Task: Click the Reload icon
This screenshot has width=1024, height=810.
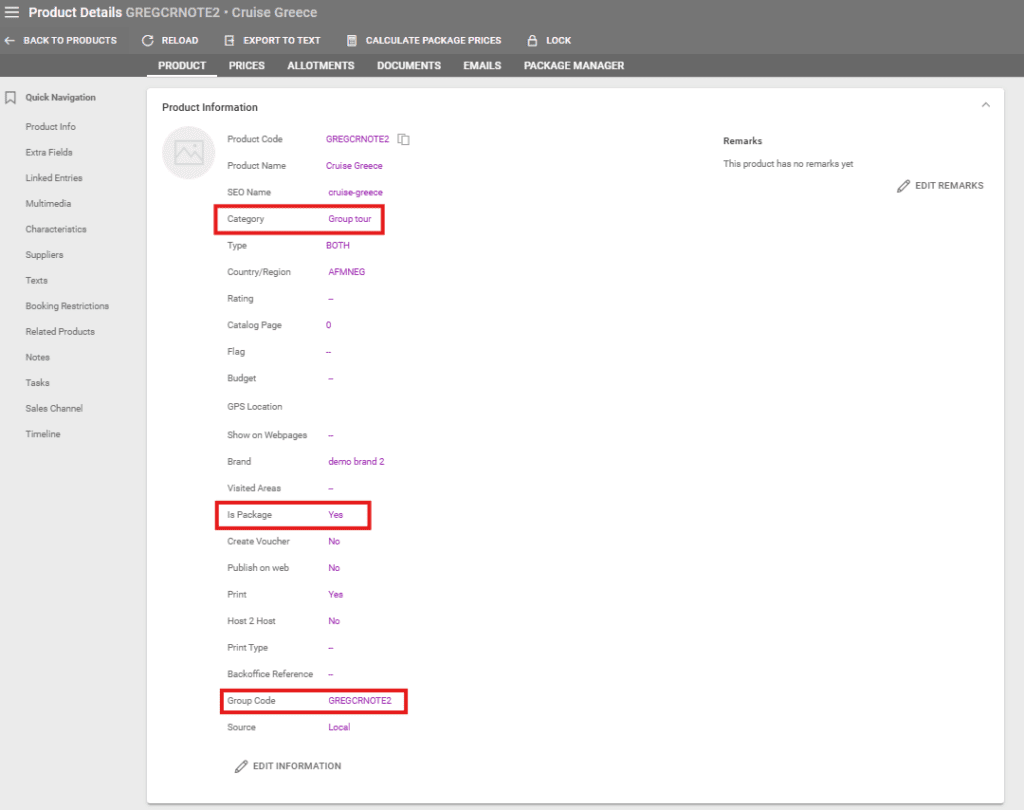Action: (x=148, y=41)
